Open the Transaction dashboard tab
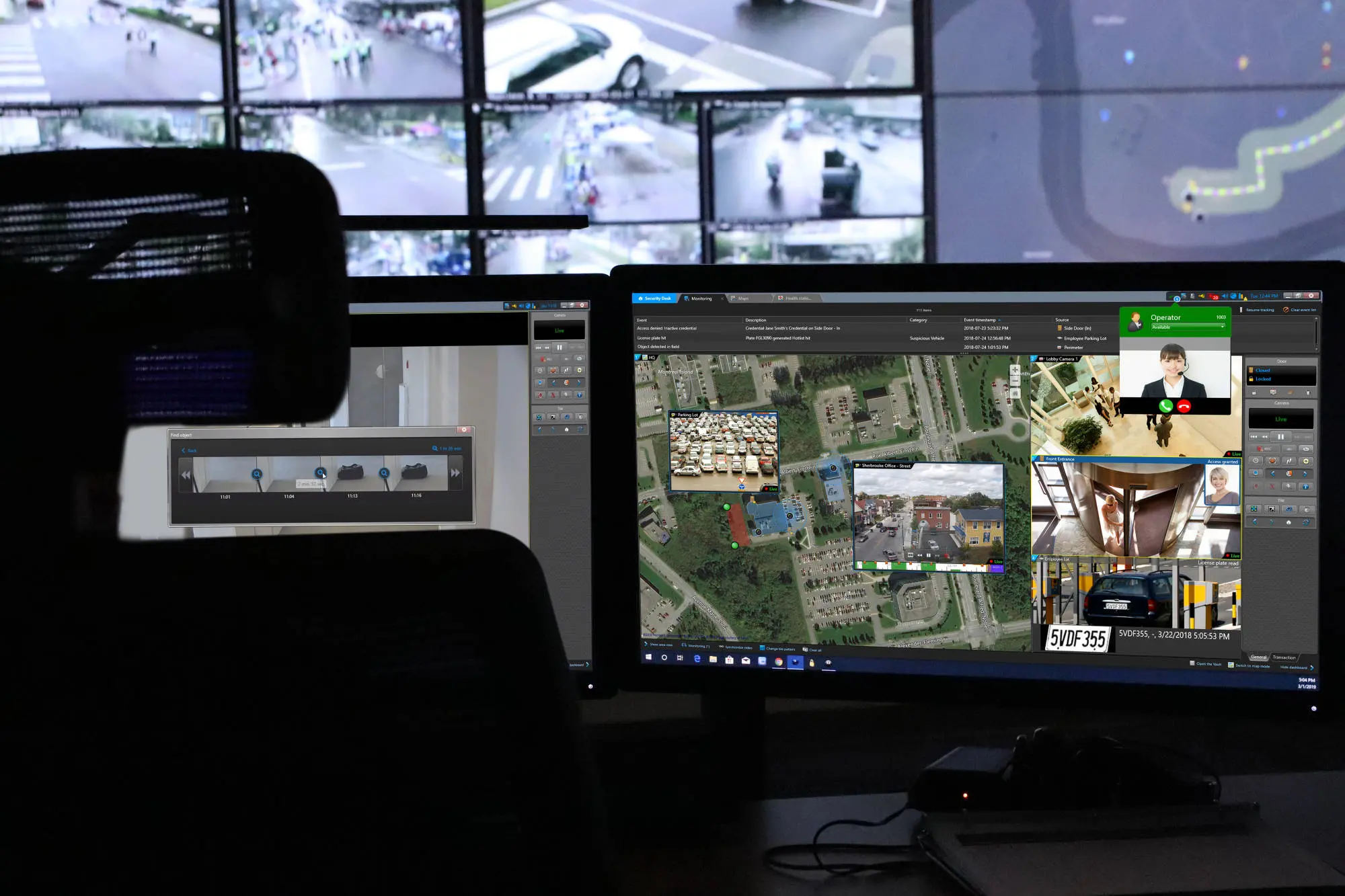Screen dimensions: 1345x896 (x=1284, y=657)
